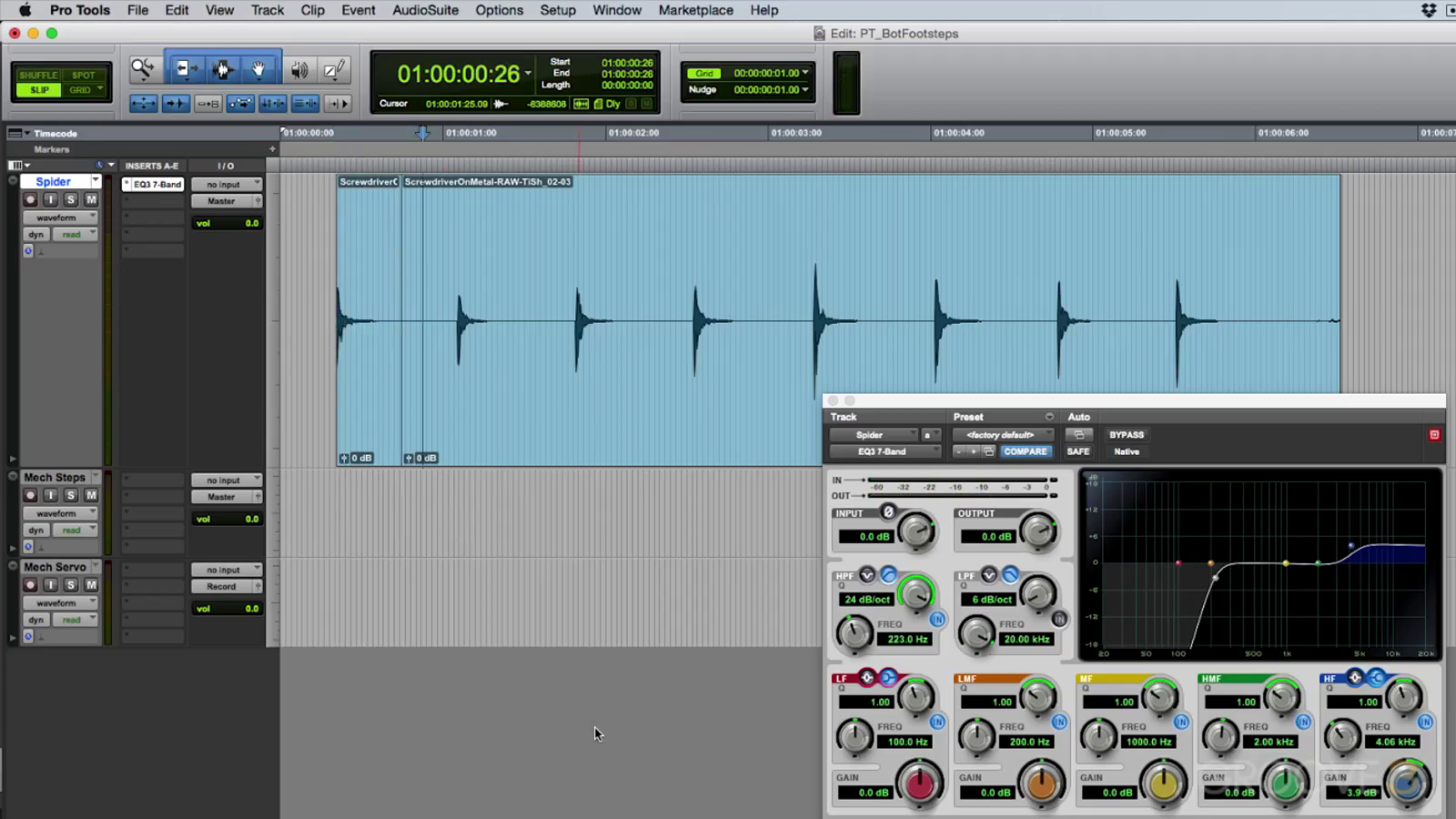Click the main counter 01:00:00:26
This screenshot has width=1456, height=819.
tap(459, 74)
